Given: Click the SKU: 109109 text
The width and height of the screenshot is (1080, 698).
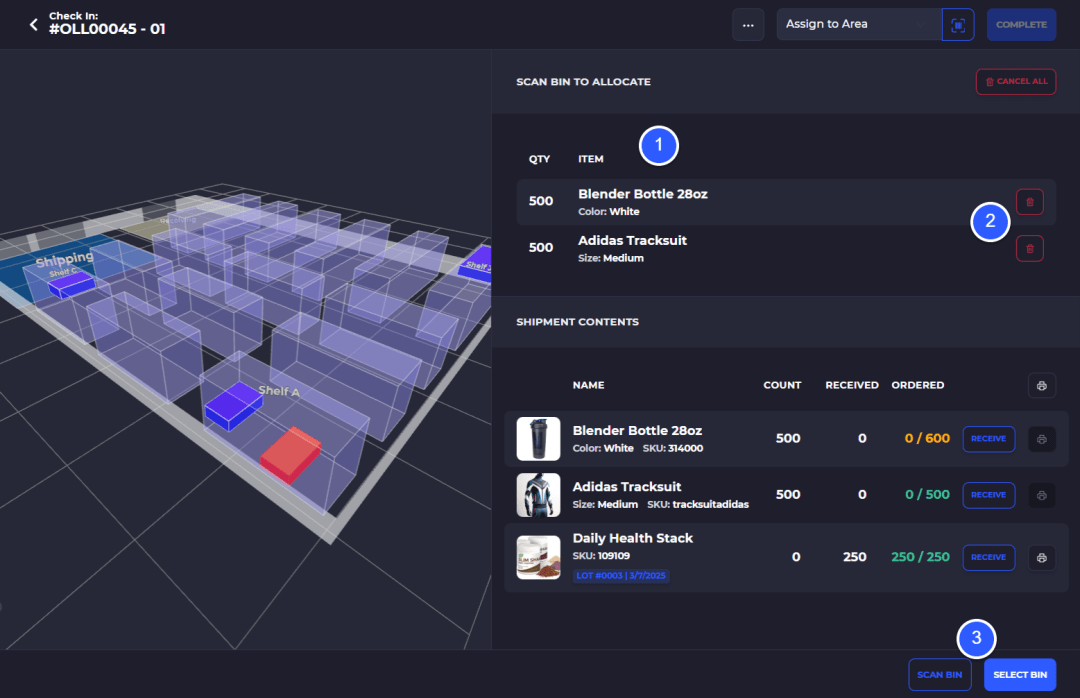Looking at the screenshot, I should click(x=601, y=556).
